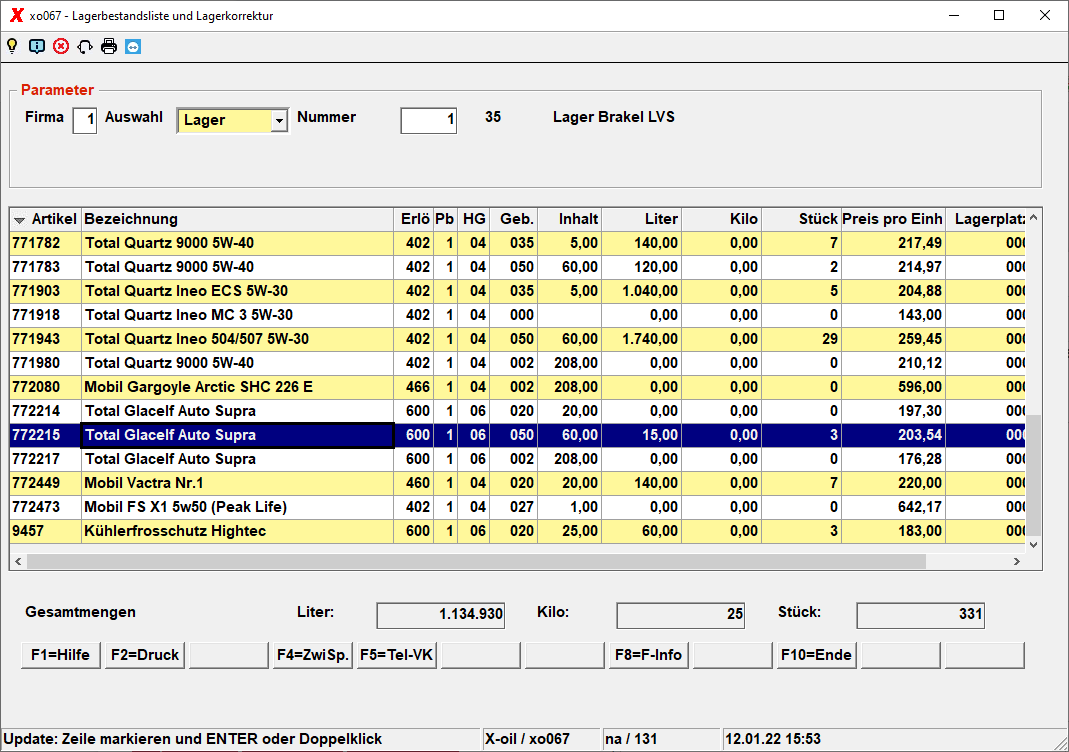Screen dimensions: 1069x752
Task: Click the up arrow of the table's vertical scrollbar
Action: pyautogui.click(x=1034, y=217)
